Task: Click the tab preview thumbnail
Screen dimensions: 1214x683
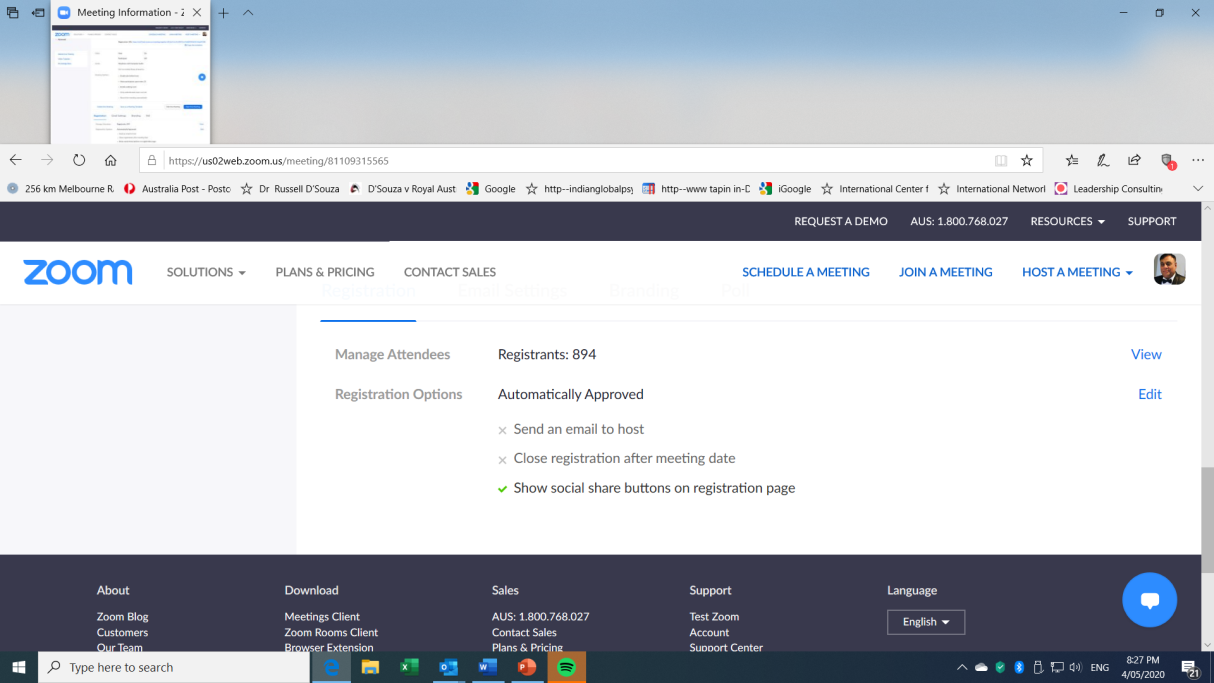Action: (131, 85)
